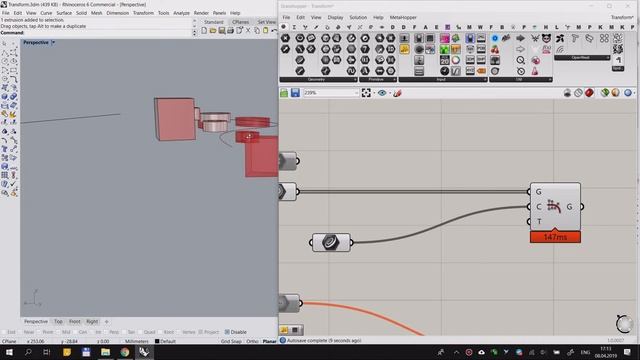Click the Cut icon in Rhino toolbar
Viewport: 640px width, 360px height.
click(x=248, y=31)
